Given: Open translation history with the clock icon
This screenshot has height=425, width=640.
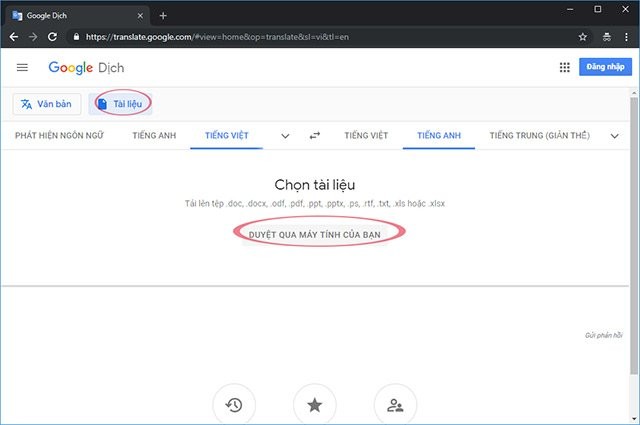Looking at the screenshot, I should [234, 405].
